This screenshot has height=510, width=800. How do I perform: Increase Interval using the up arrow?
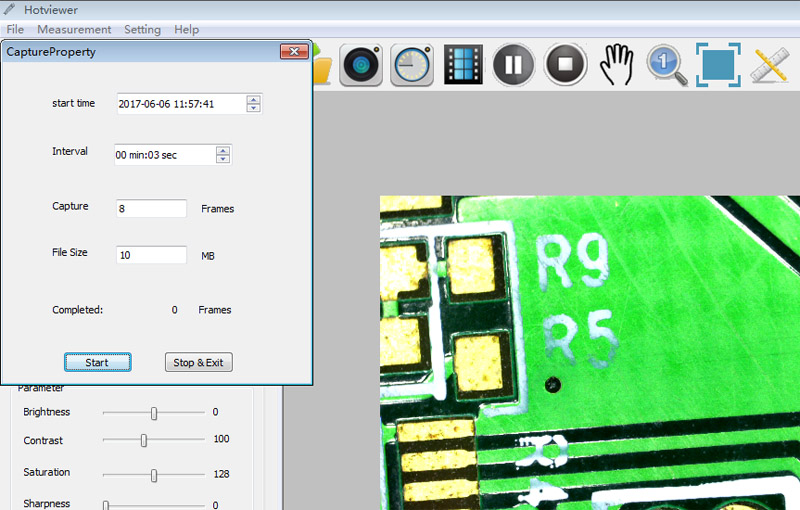click(223, 150)
